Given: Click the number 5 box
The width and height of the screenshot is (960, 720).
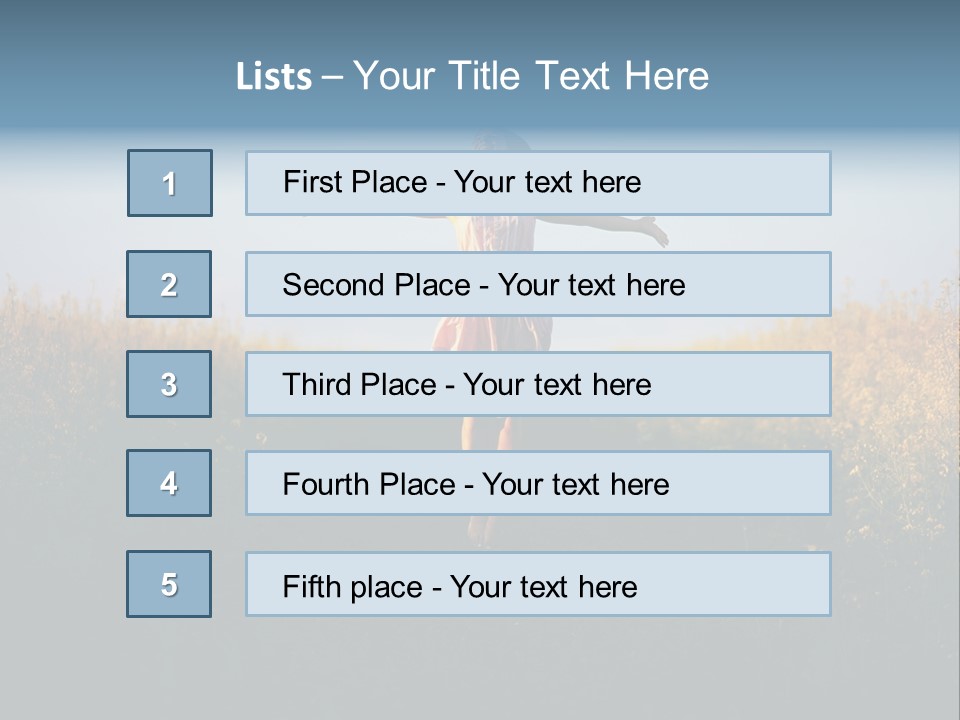Looking at the screenshot, I should click(x=169, y=584).
